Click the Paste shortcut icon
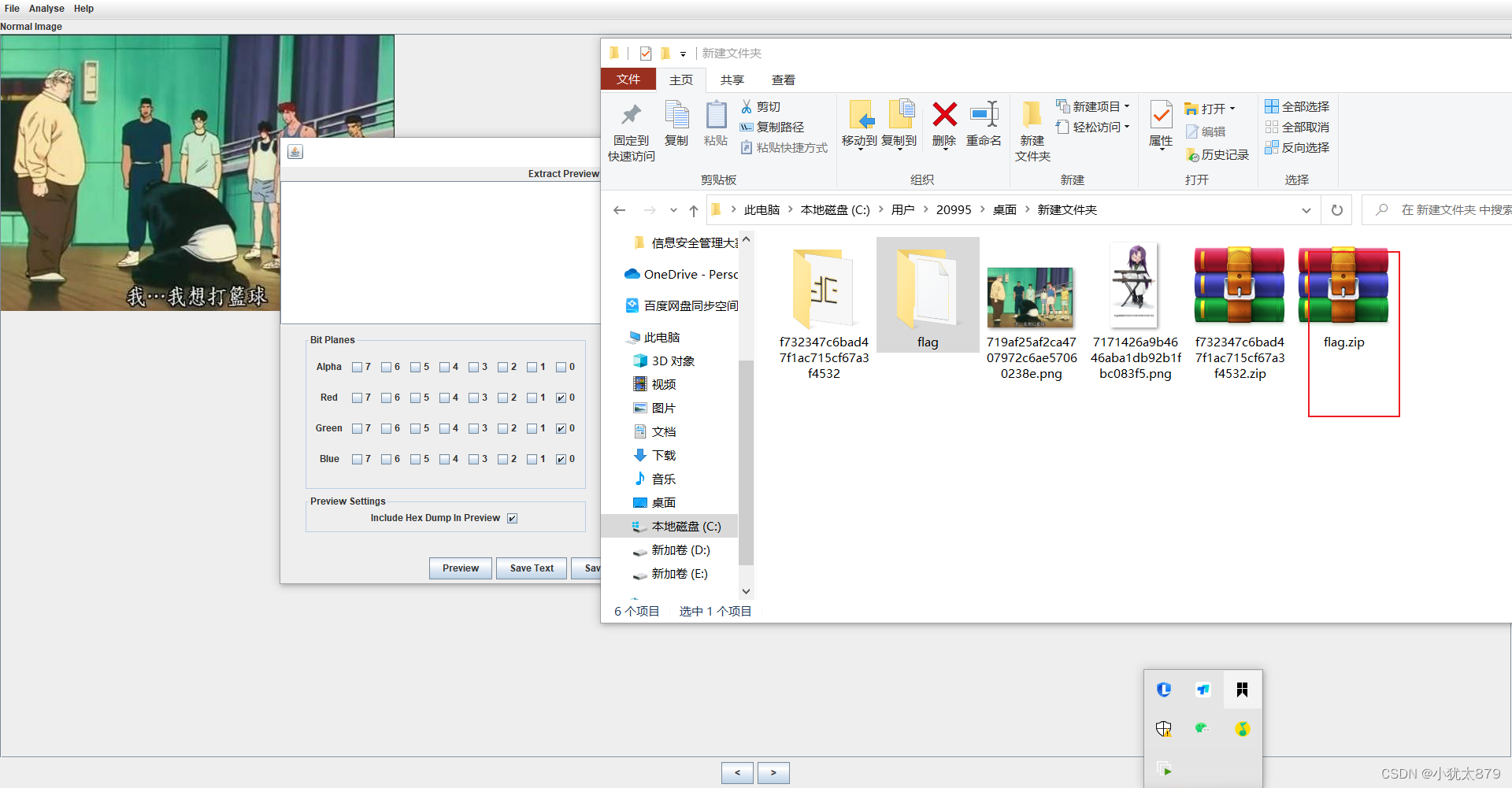The image size is (1512, 788). [x=747, y=147]
